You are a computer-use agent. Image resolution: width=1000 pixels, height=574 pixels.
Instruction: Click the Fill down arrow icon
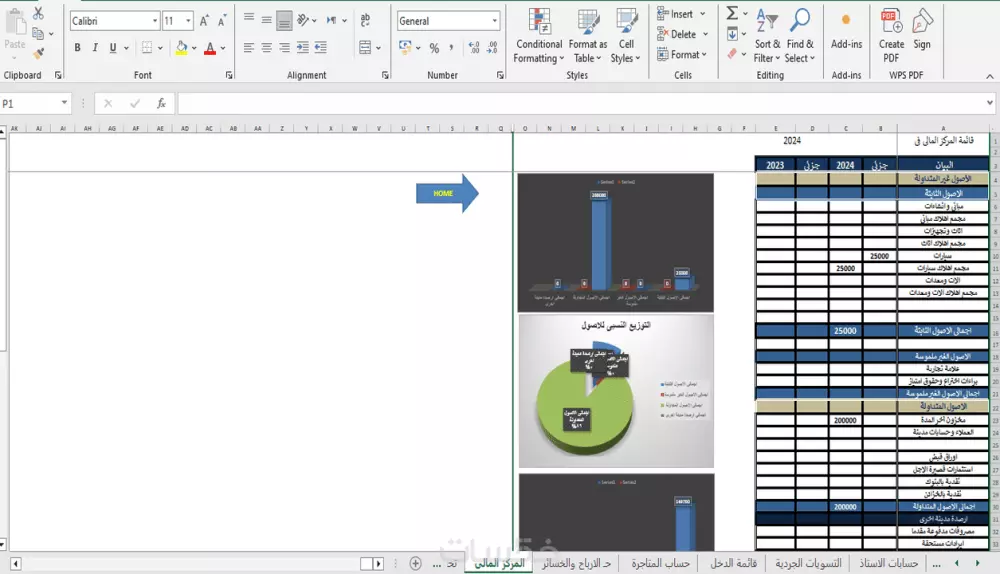pyautogui.click(x=732, y=34)
